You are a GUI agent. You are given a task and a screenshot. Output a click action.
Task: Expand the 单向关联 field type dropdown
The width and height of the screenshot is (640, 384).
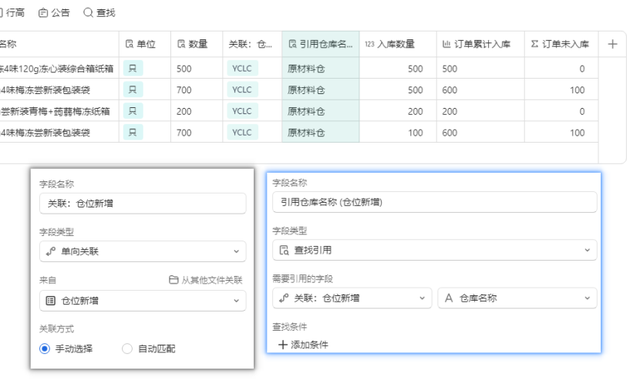click(x=143, y=251)
